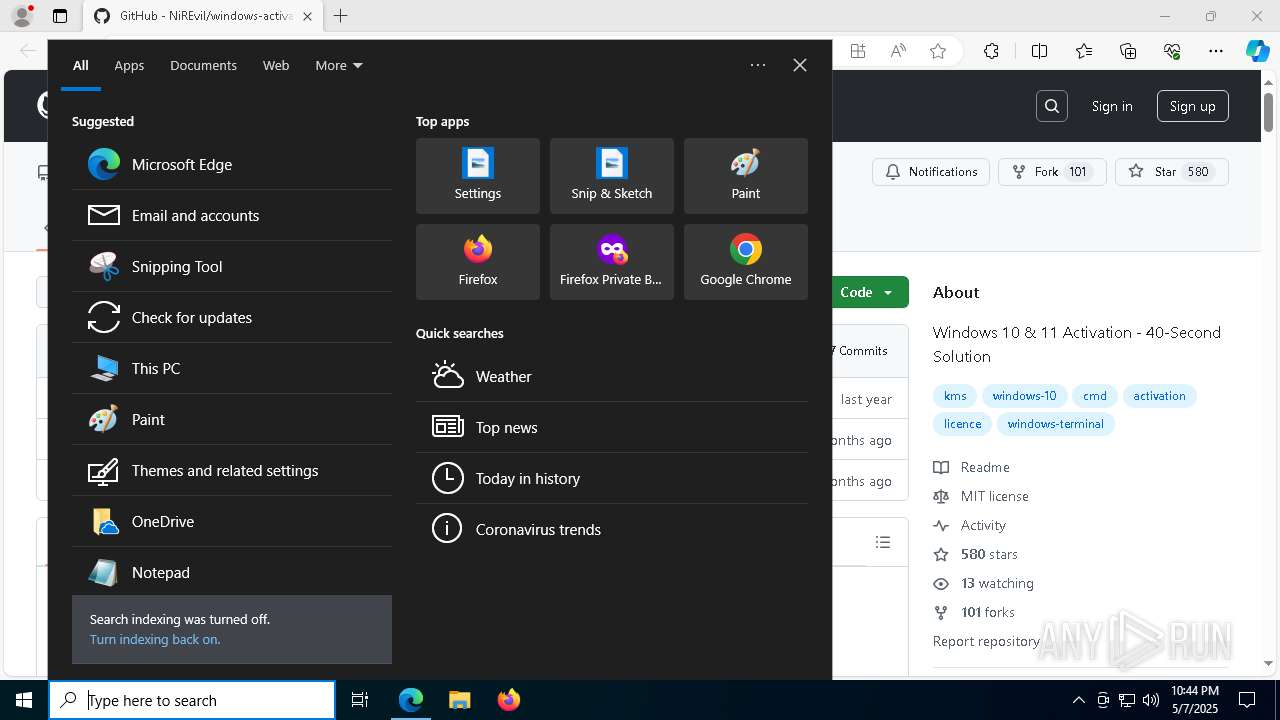Open the MIT license link
This screenshot has width=1280, height=720.
pyautogui.click(x=981, y=496)
